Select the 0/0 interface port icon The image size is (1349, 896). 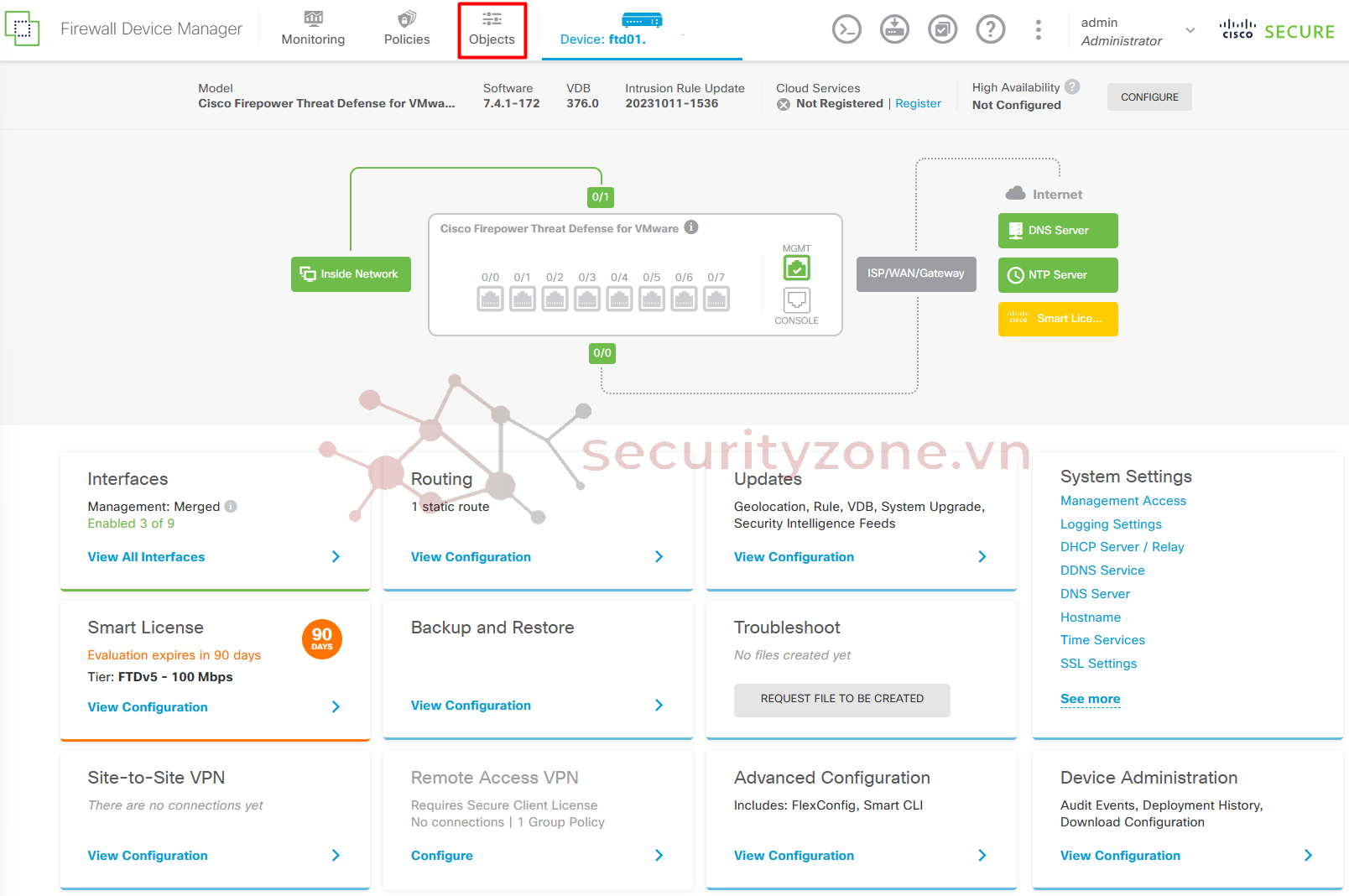(490, 299)
